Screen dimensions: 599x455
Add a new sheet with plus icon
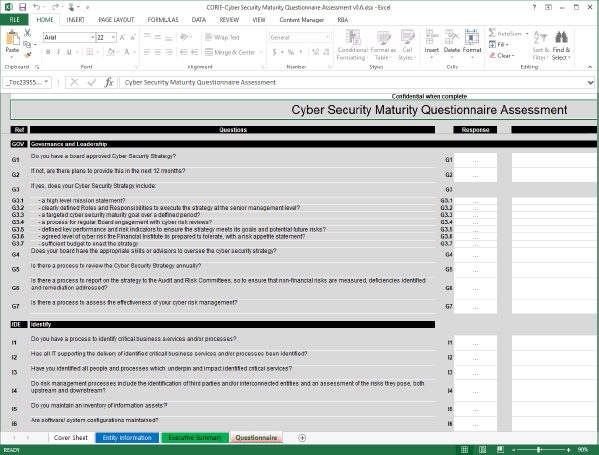tap(302, 438)
